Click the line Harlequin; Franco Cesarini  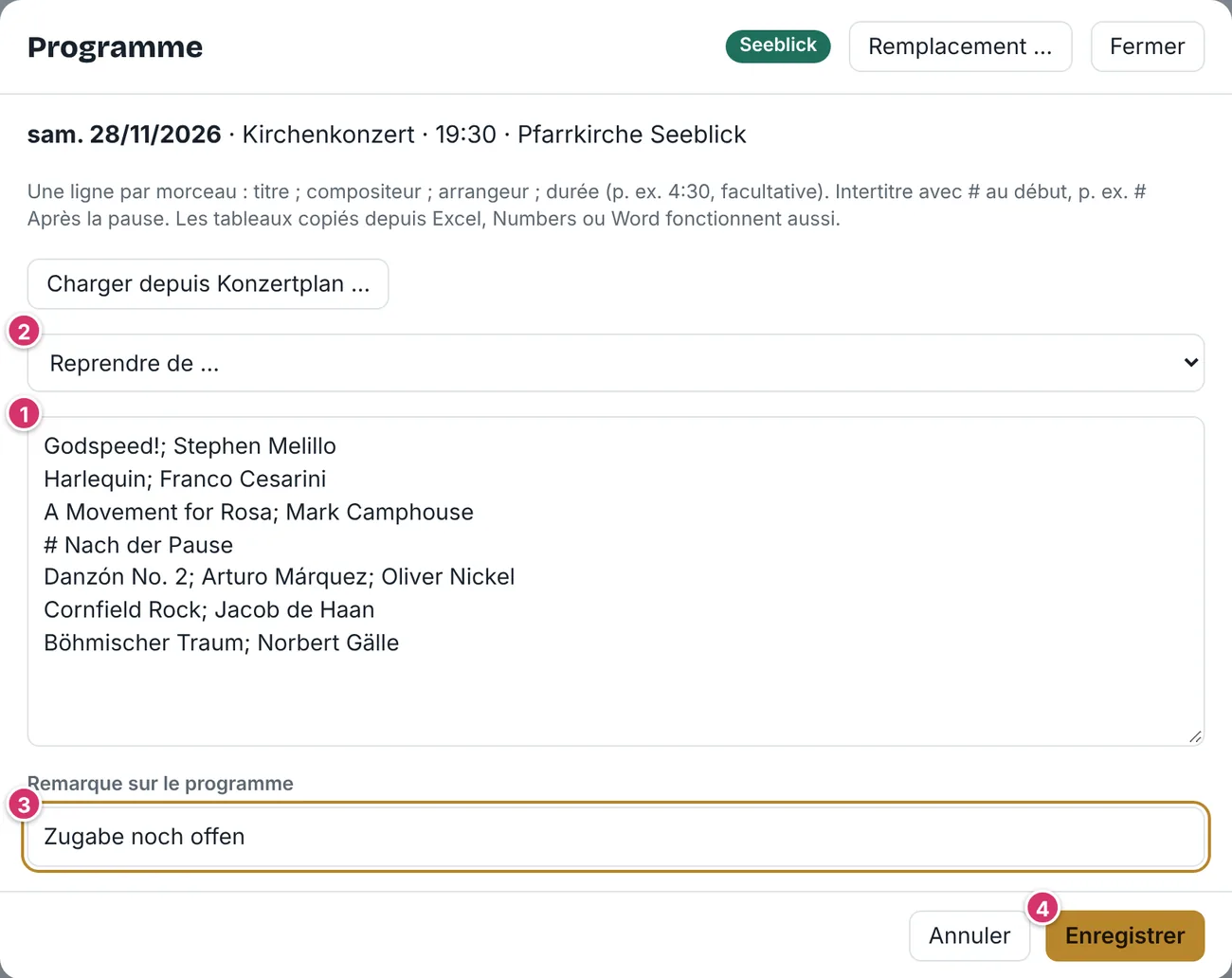coord(185,479)
